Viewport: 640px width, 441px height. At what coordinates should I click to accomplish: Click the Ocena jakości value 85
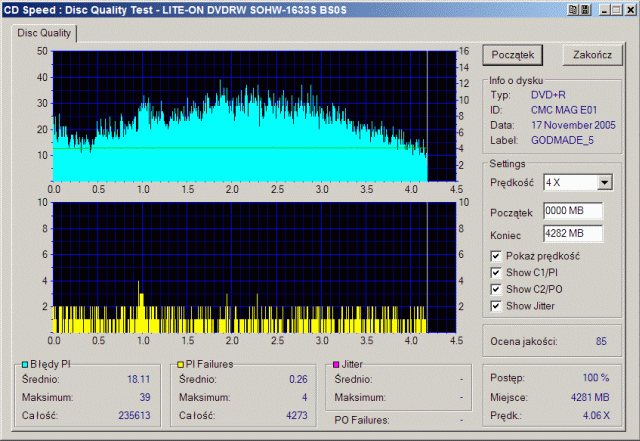pos(601,341)
